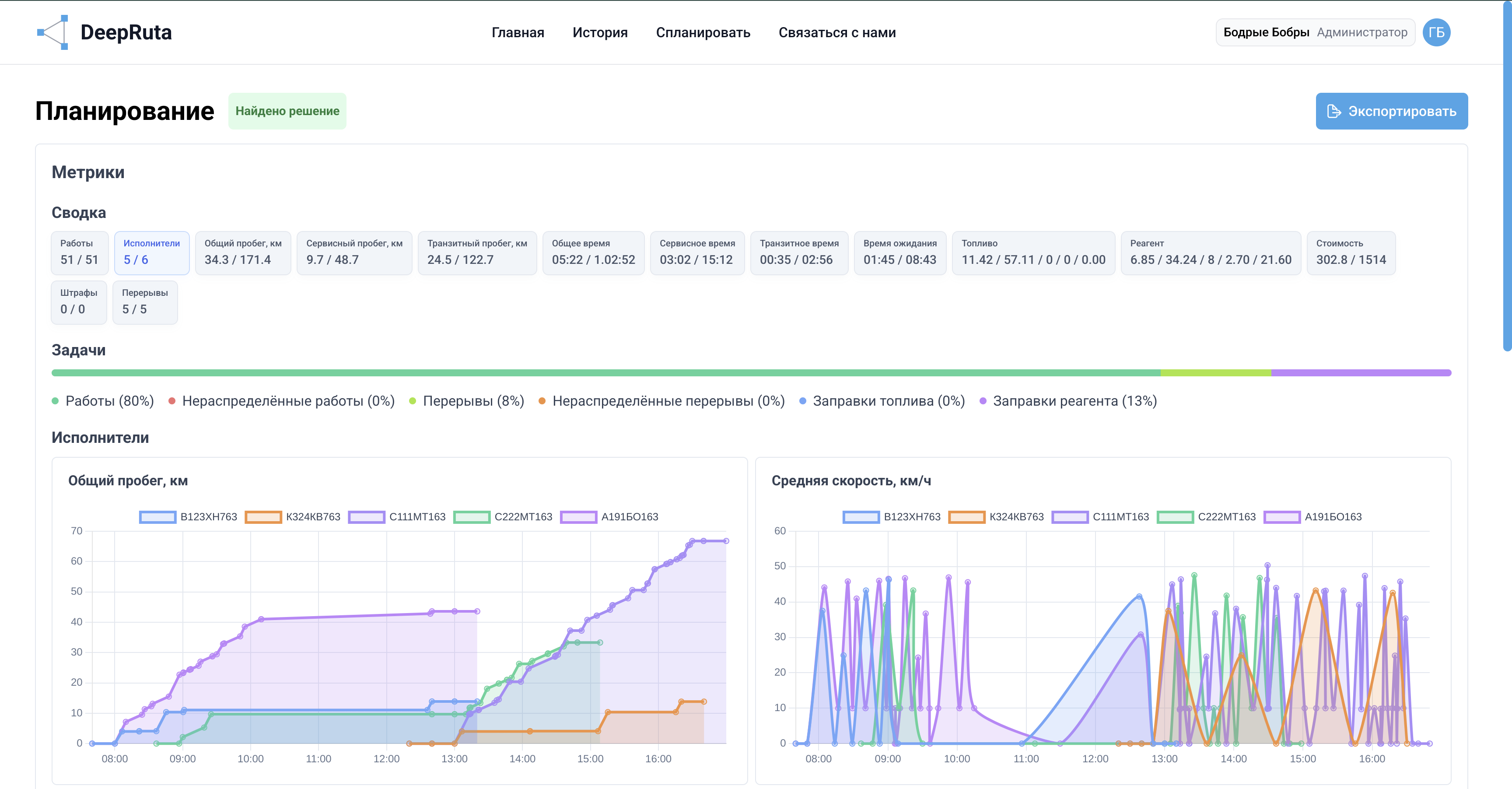Viewport: 1512px width, 789px height.
Task: Click lime Перерывы segment of tasks bar
Action: tap(1215, 373)
